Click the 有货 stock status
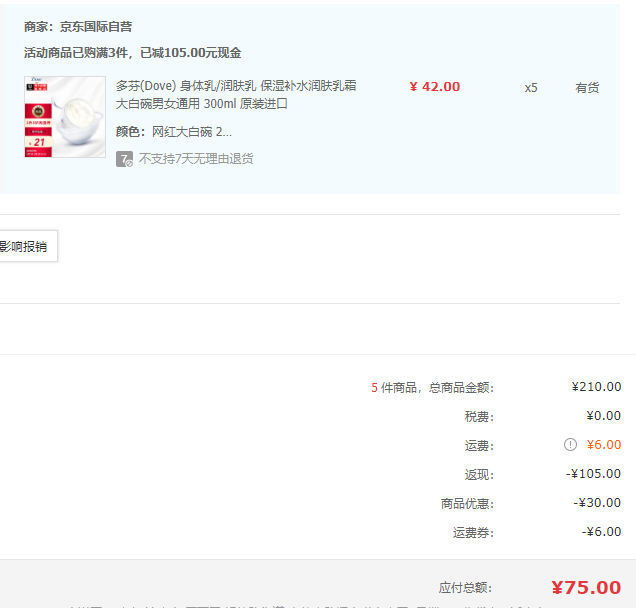Screen dimensions: 636x608 point(587,88)
